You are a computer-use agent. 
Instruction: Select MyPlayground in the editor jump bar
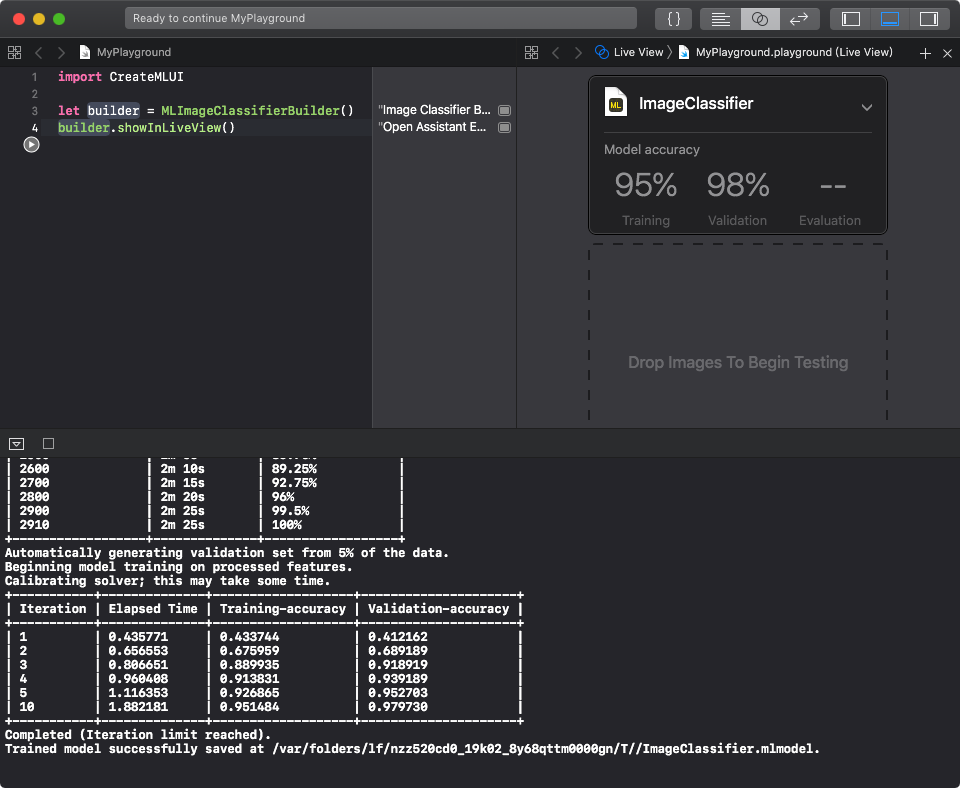coord(133,52)
